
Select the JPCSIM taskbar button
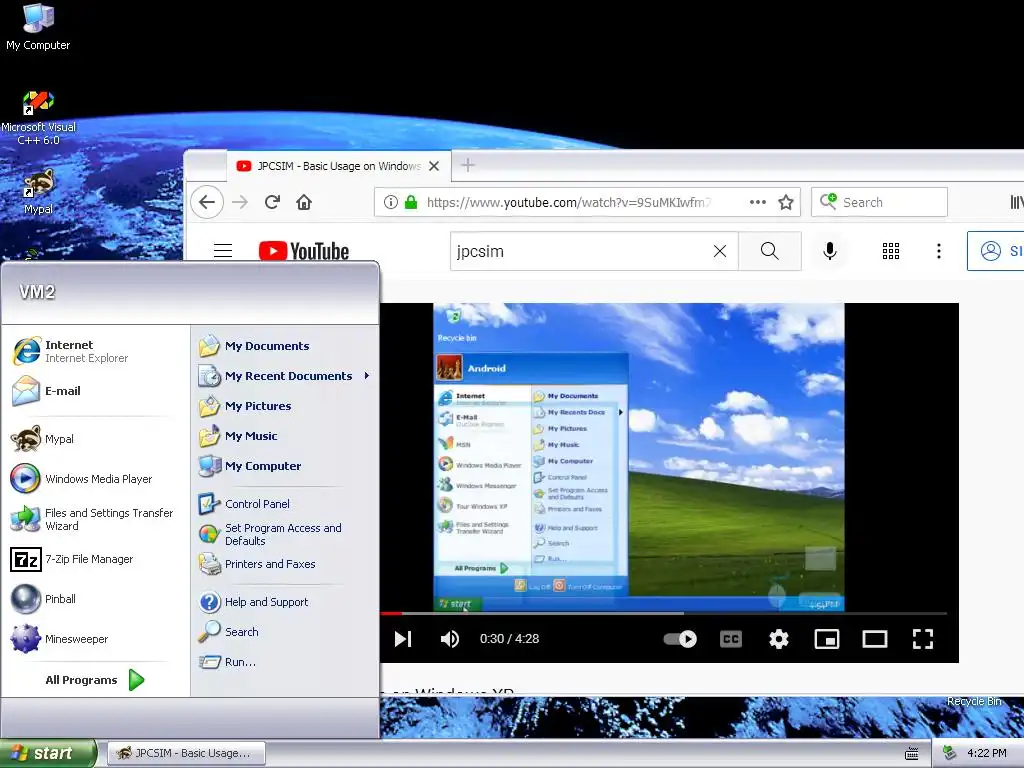(x=185, y=753)
